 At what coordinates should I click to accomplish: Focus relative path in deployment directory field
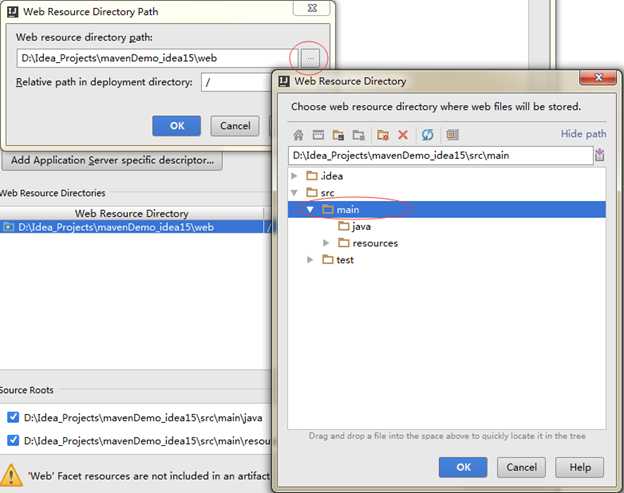[x=237, y=82]
